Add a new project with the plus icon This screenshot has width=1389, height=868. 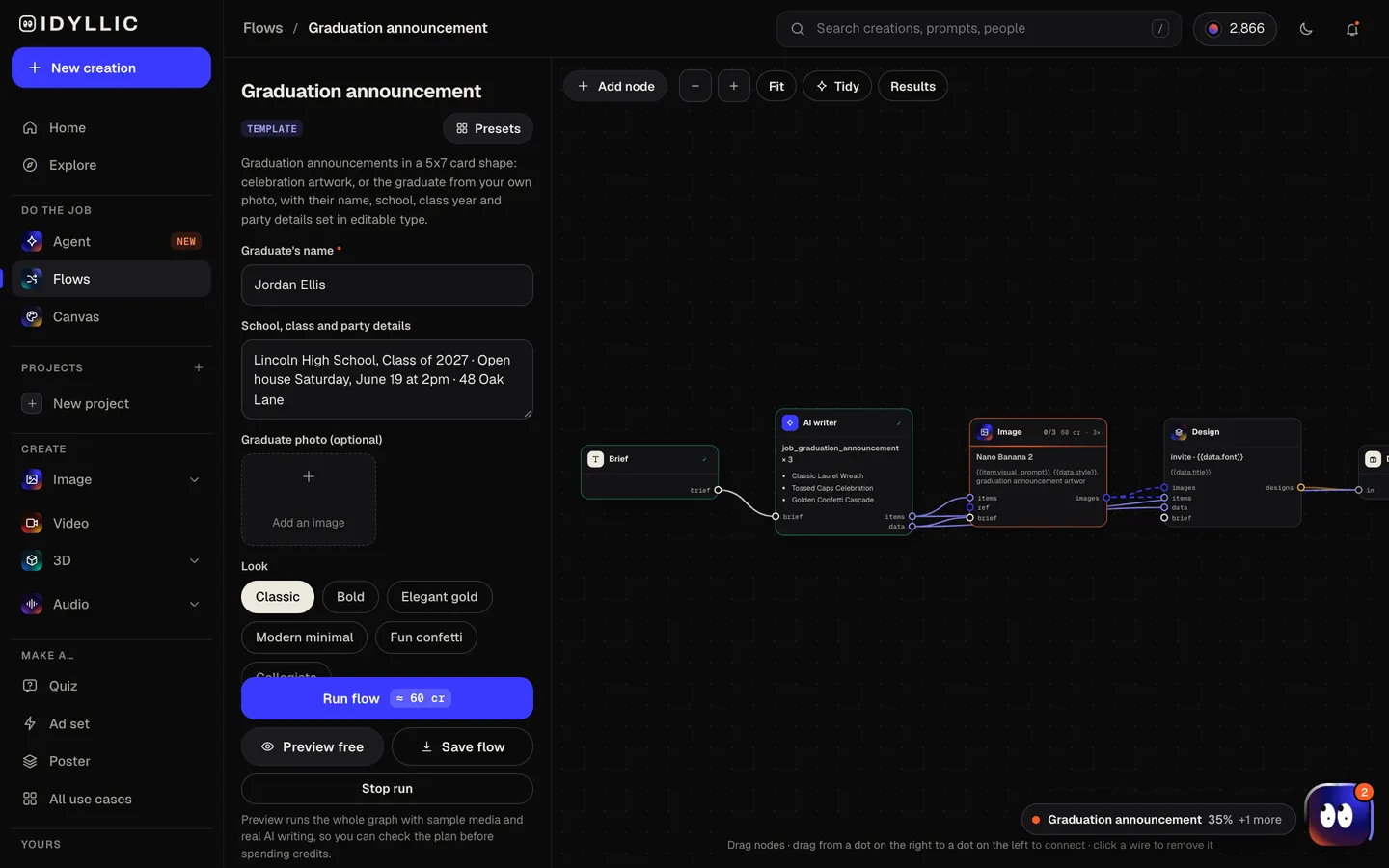point(199,367)
